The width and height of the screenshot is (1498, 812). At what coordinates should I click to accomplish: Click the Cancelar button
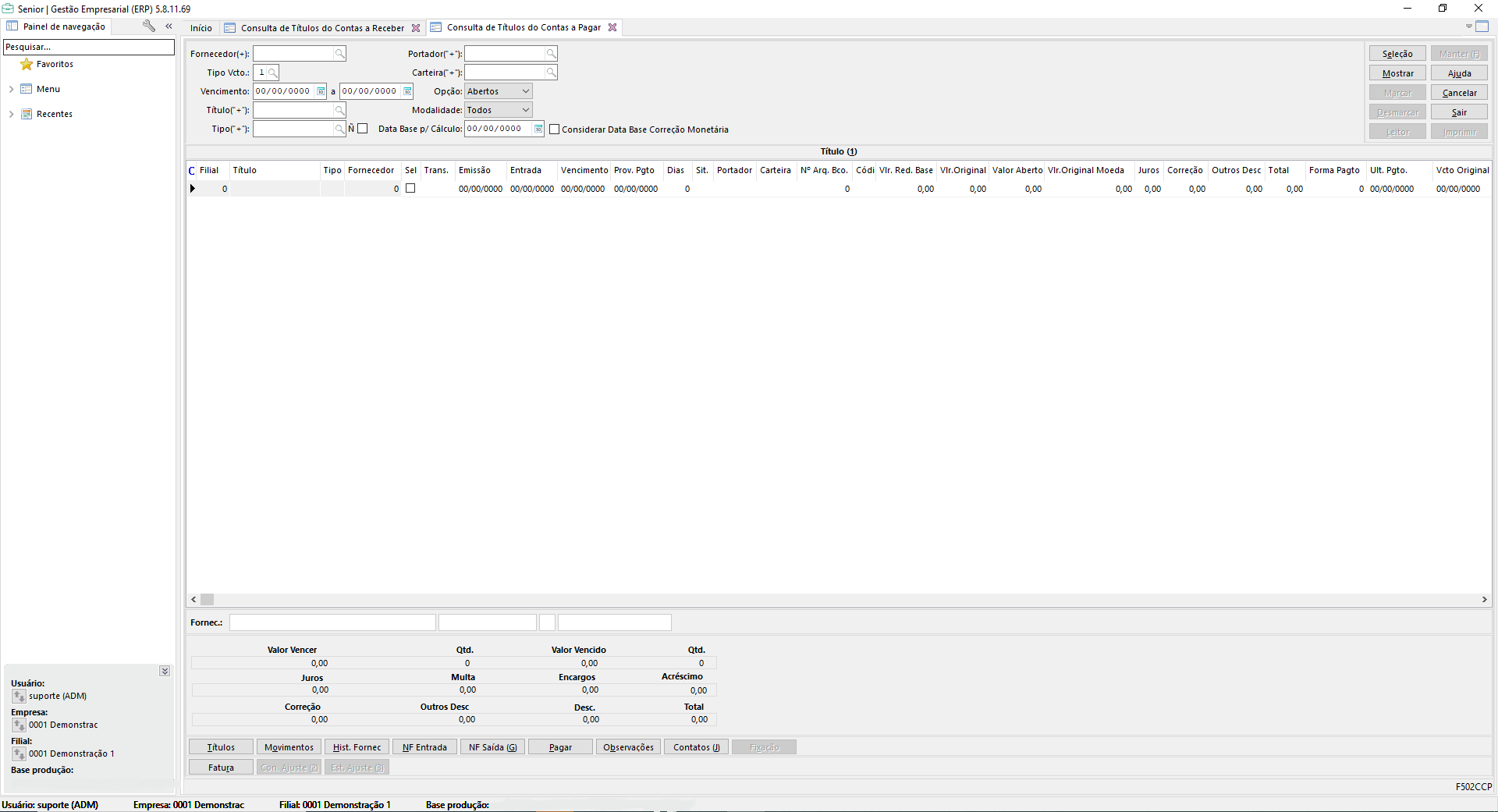[1459, 93]
